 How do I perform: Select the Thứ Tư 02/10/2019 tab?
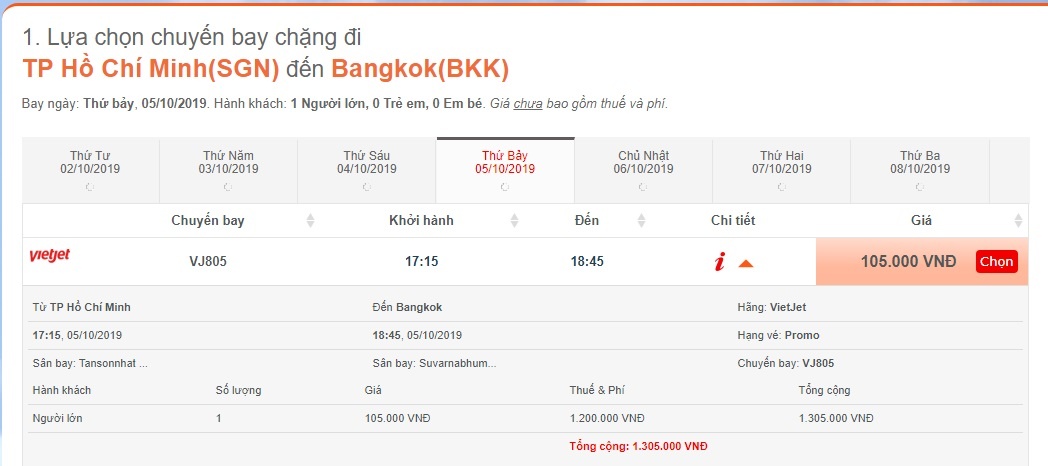[91, 163]
